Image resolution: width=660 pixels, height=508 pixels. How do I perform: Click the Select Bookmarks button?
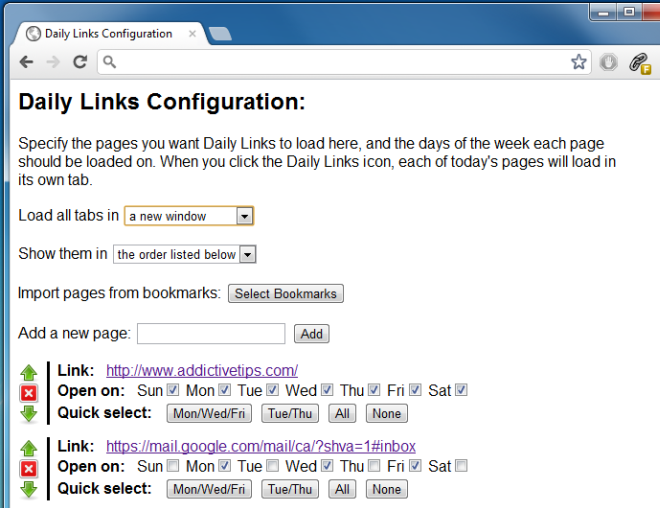click(x=286, y=293)
